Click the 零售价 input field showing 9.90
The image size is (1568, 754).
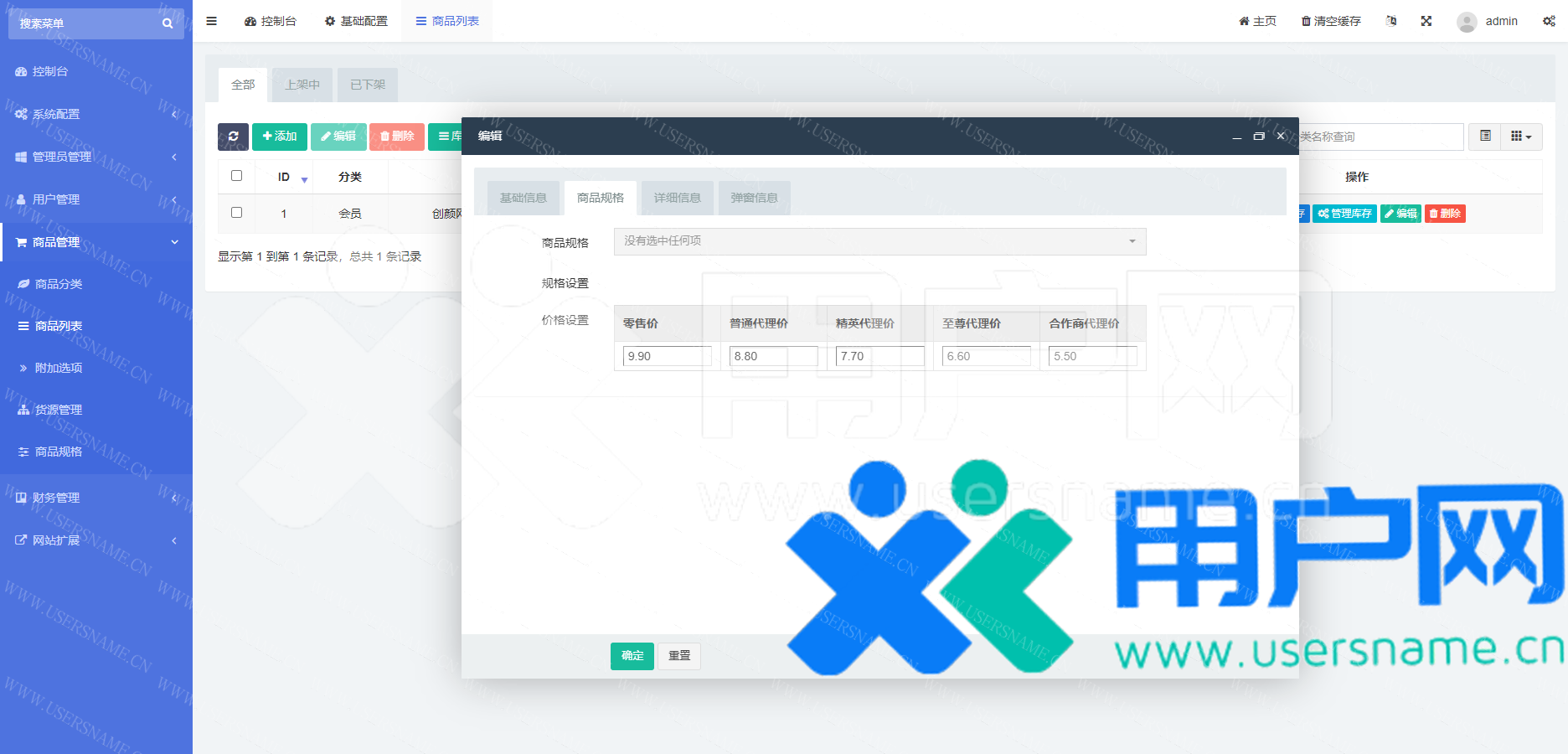click(667, 356)
